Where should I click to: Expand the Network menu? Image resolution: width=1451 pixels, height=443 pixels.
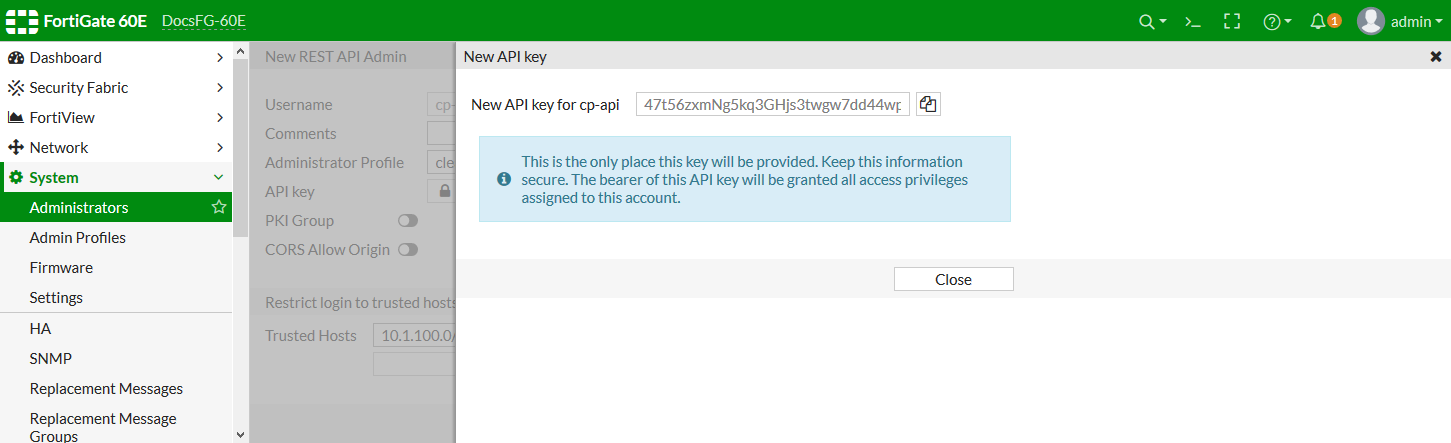tap(116, 148)
